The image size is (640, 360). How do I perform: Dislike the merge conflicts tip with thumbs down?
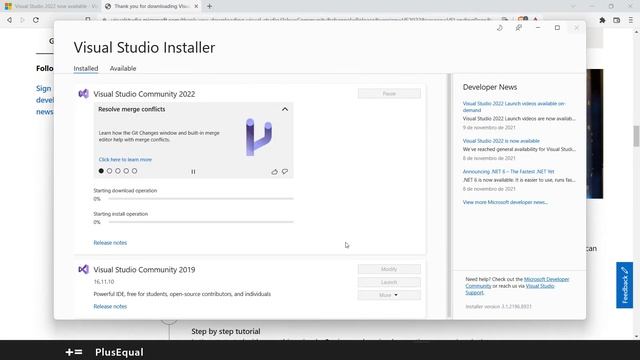click(x=285, y=172)
